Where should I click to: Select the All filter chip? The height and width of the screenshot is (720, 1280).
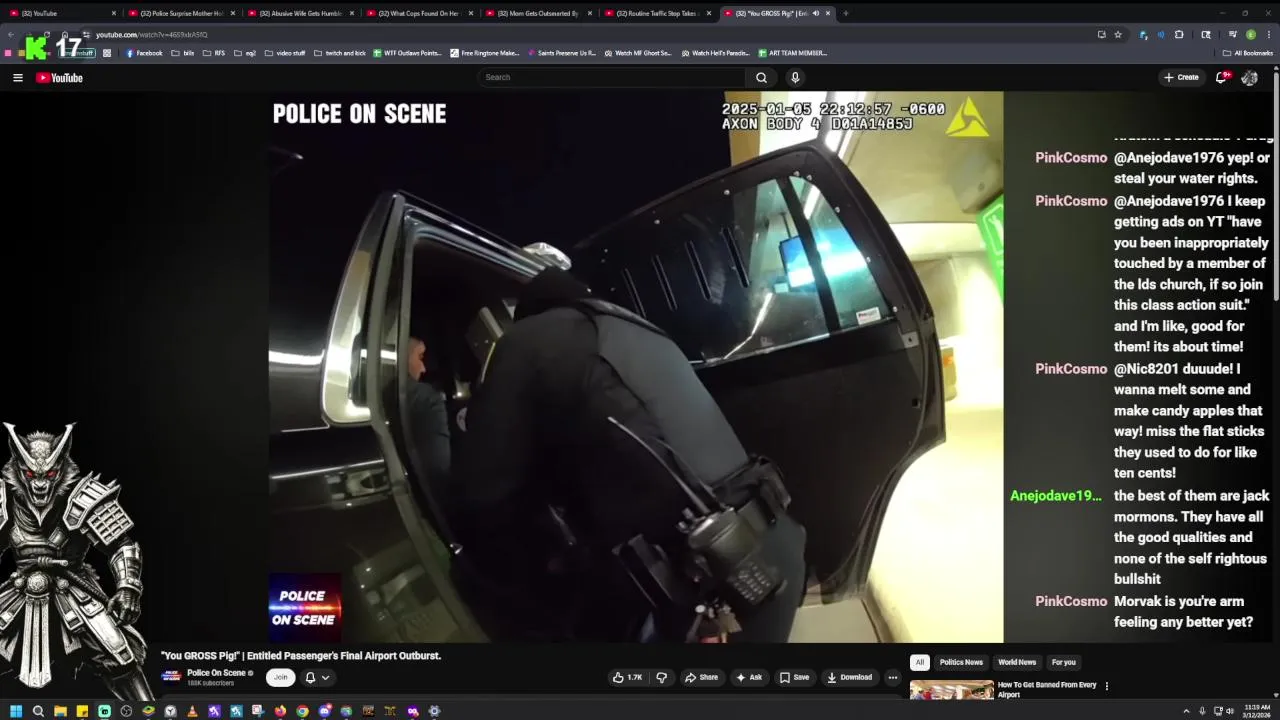(x=919, y=662)
